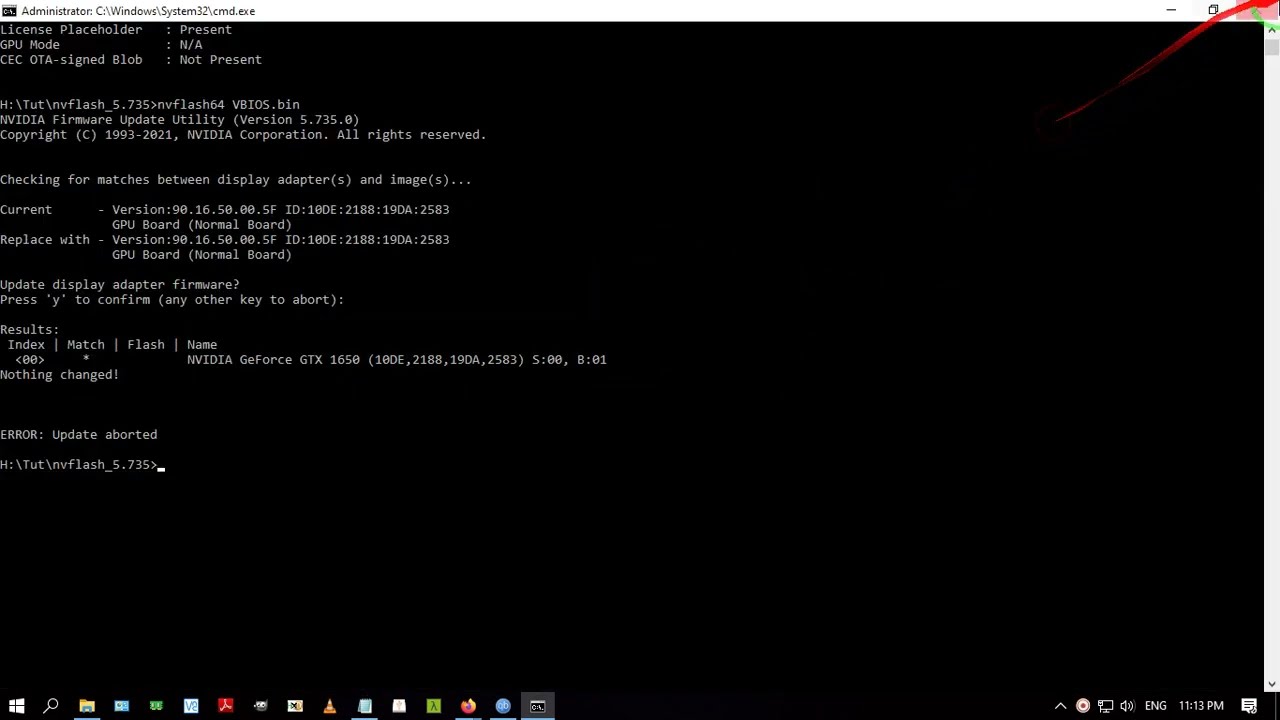Minimize the cmd.exe window
Screen dimensions: 1280x720
[1171, 10]
